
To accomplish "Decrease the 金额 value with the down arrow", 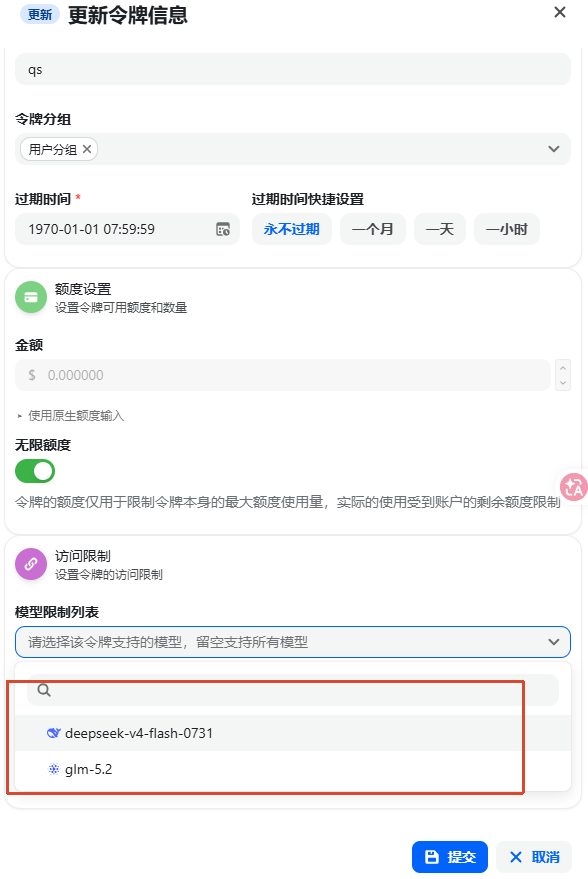I will 563,383.
